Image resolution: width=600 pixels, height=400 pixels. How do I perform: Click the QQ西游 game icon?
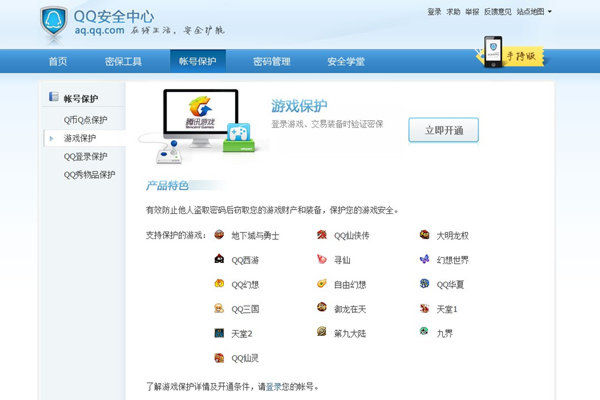tap(219, 260)
